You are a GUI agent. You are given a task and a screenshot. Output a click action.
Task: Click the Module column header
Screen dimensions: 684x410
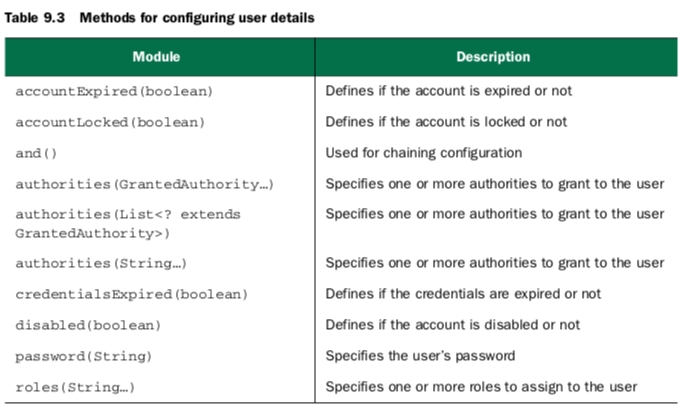(157, 57)
